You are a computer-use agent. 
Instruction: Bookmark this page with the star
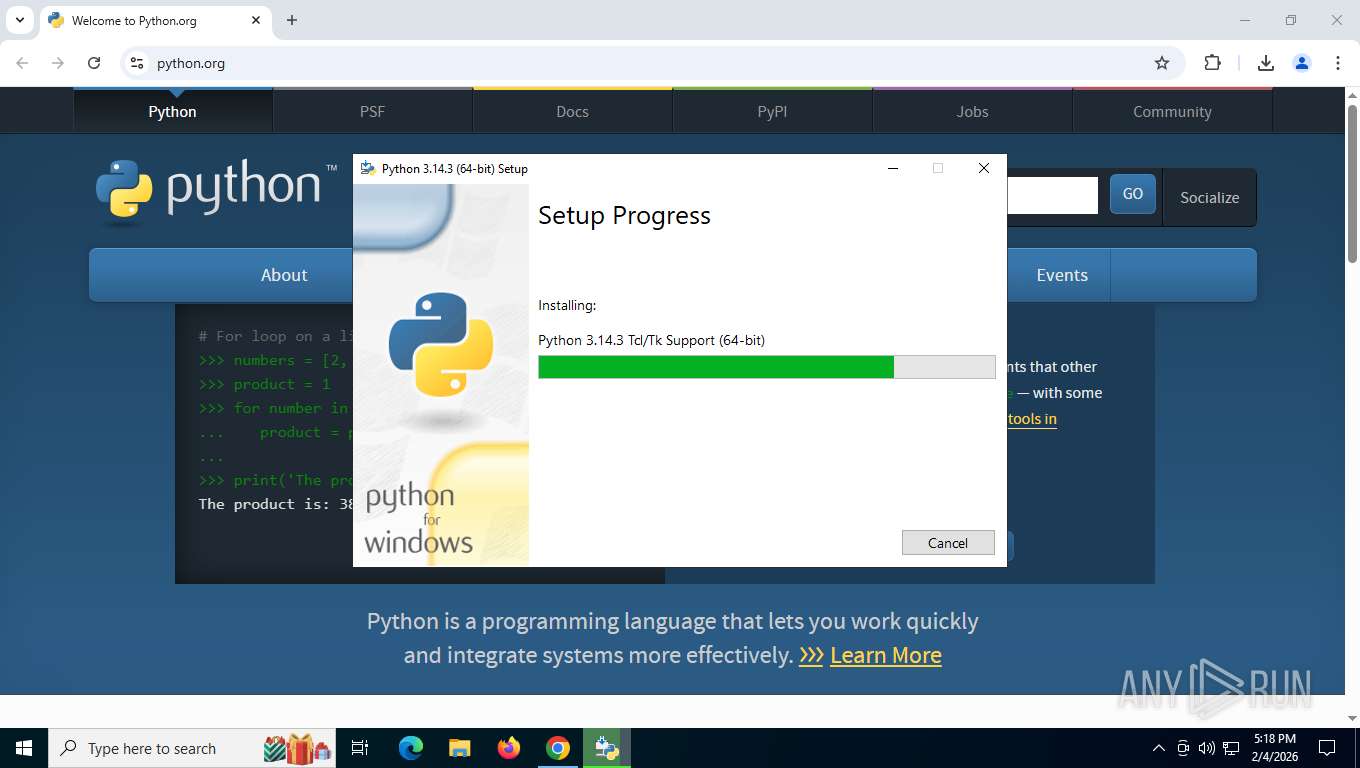[1162, 63]
